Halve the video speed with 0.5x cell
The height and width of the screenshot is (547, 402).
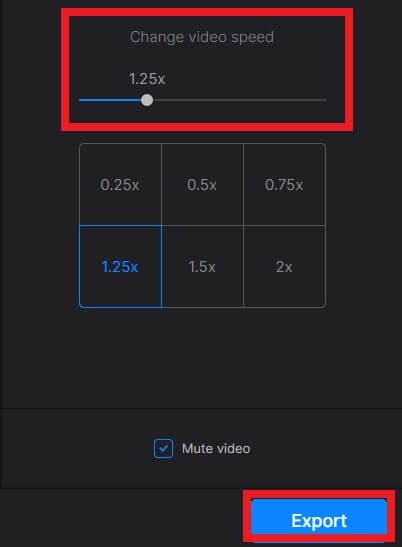[202, 184]
